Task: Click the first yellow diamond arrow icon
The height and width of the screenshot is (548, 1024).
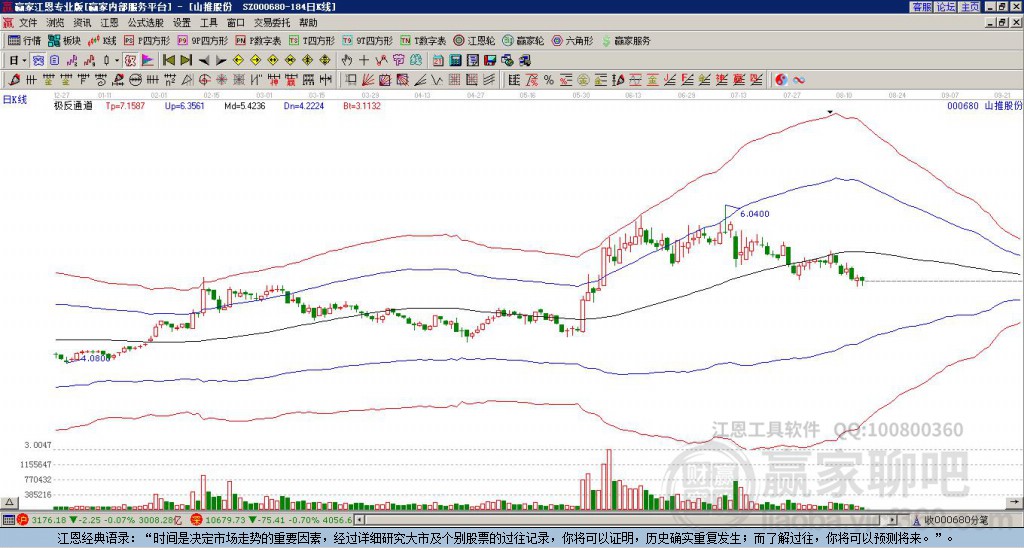Action: [238, 61]
